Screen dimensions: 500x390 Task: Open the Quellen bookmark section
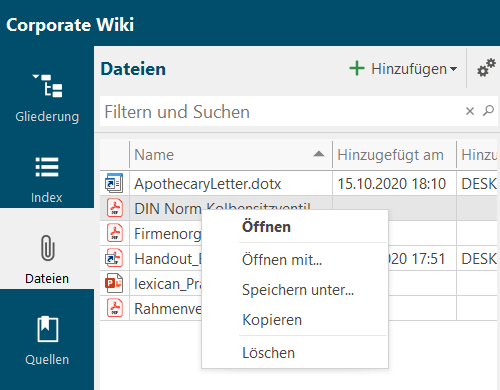point(47,340)
